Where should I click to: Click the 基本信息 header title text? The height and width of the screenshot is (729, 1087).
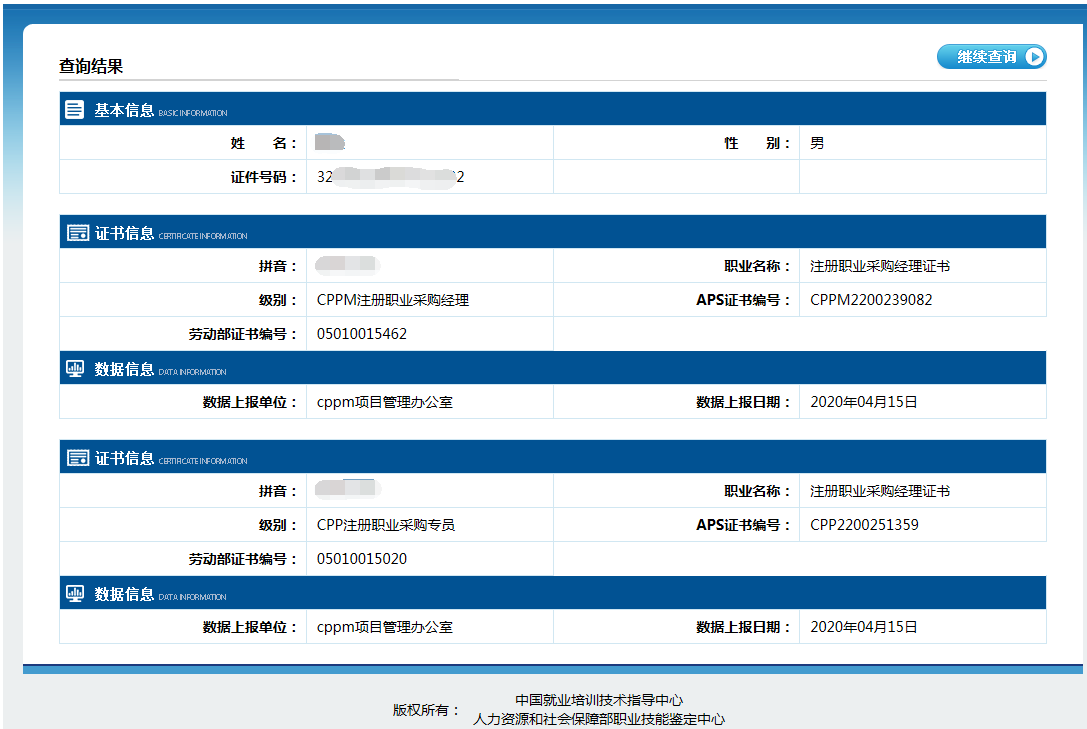click(x=124, y=110)
